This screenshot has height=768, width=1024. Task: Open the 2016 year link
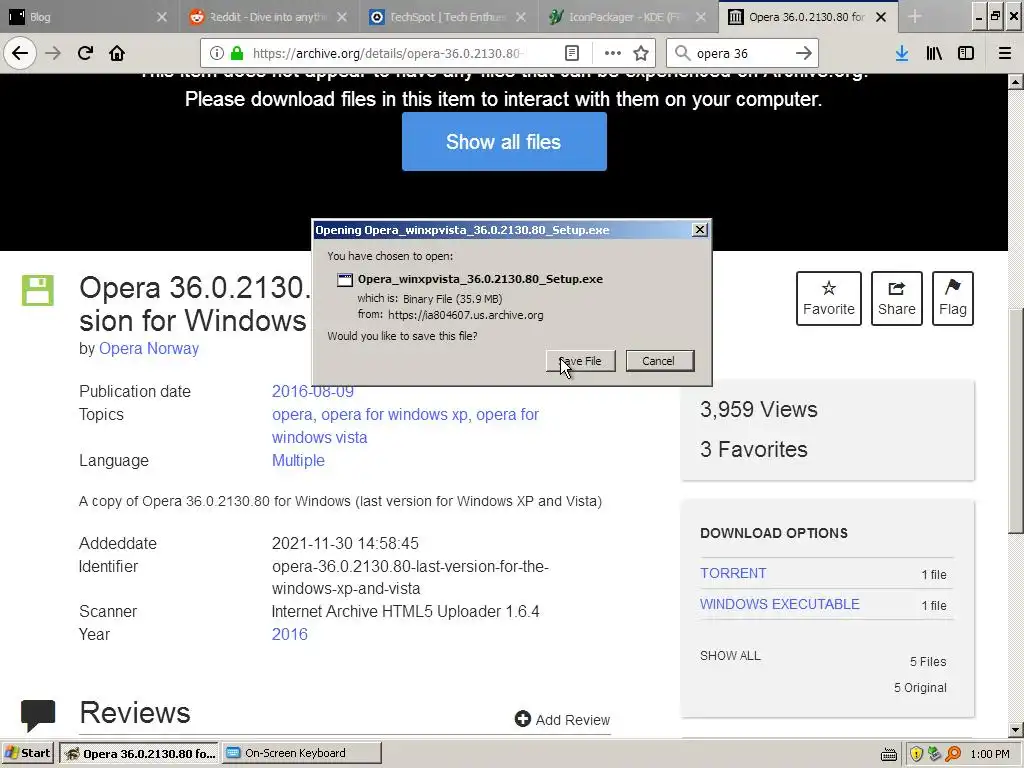point(289,634)
